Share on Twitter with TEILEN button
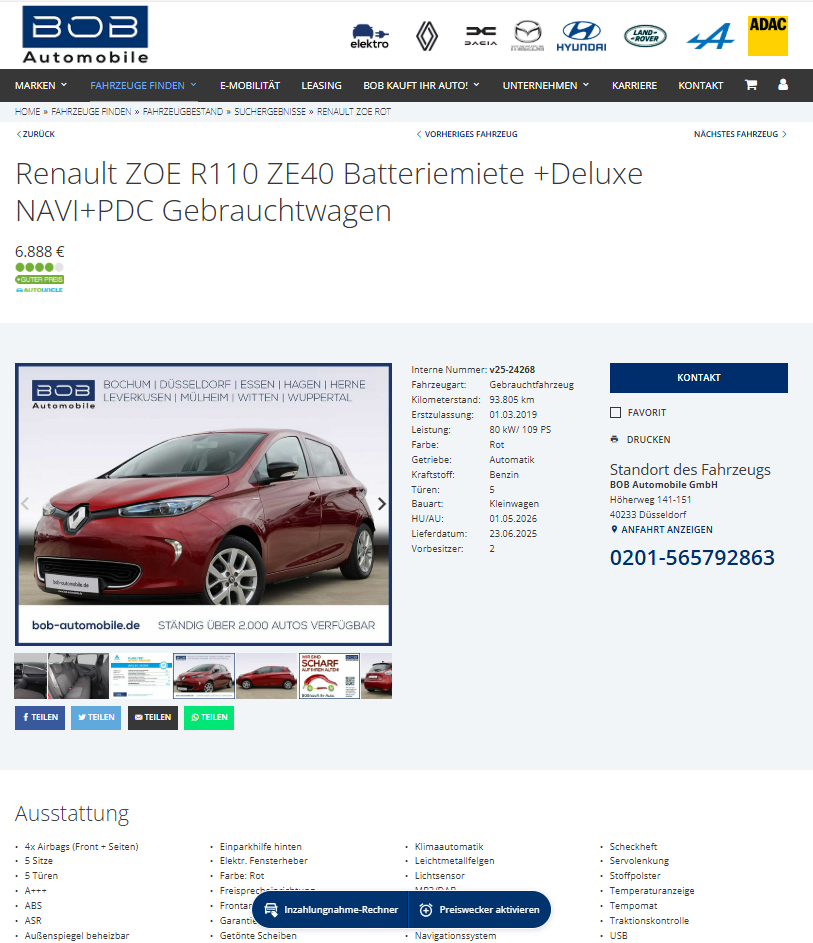813x943 pixels. point(96,717)
